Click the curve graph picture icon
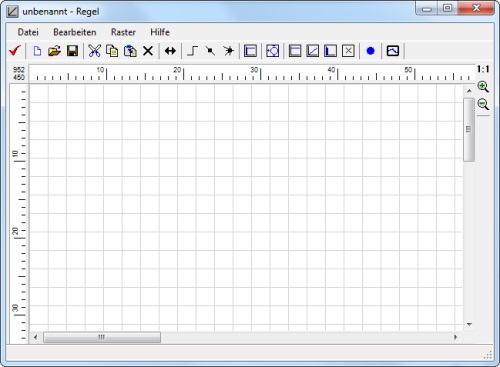The height and width of the screenshot is (367, 500). [393, 51]
